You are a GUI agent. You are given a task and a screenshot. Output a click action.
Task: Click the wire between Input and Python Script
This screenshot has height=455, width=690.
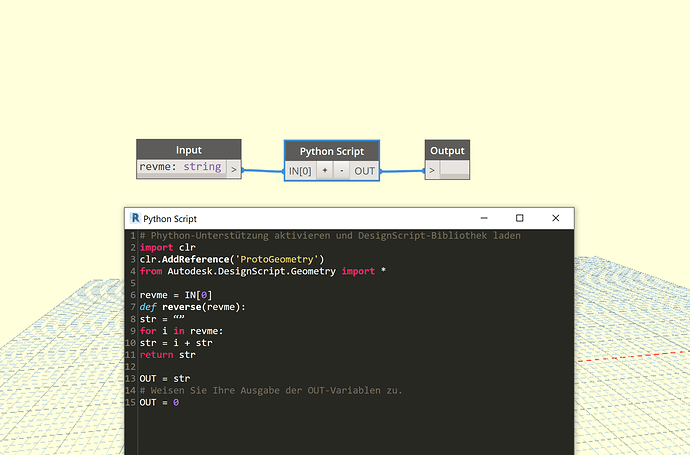(263, 171)
